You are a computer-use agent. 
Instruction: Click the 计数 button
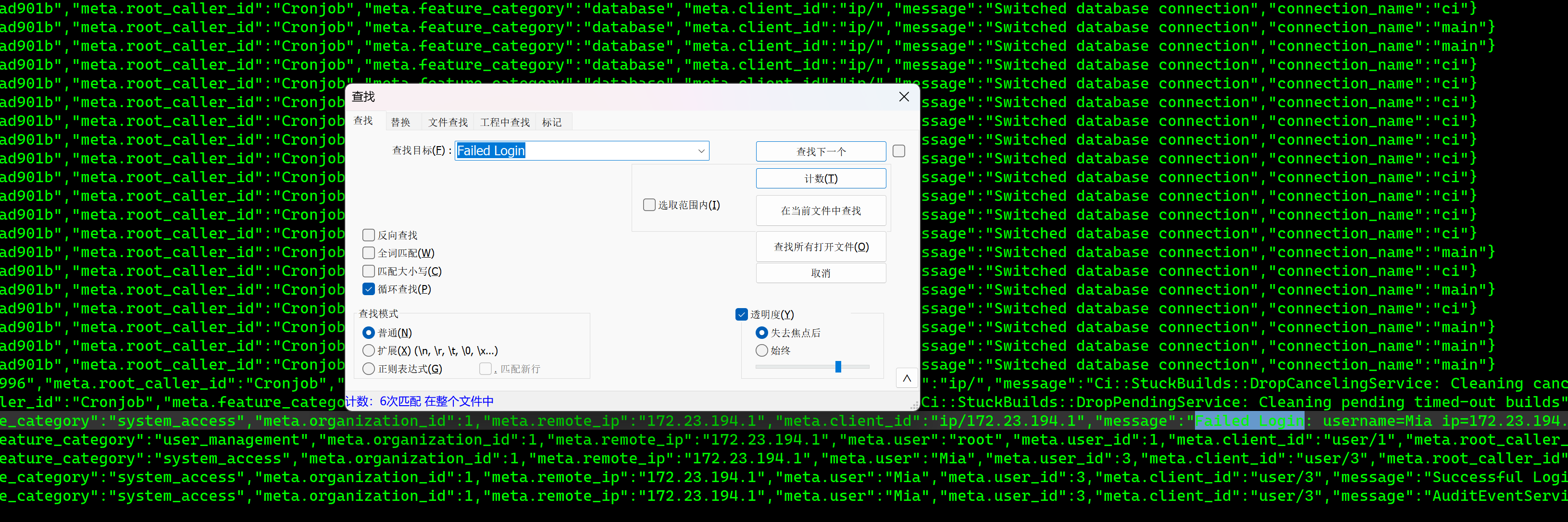click(x=820, y=179)
